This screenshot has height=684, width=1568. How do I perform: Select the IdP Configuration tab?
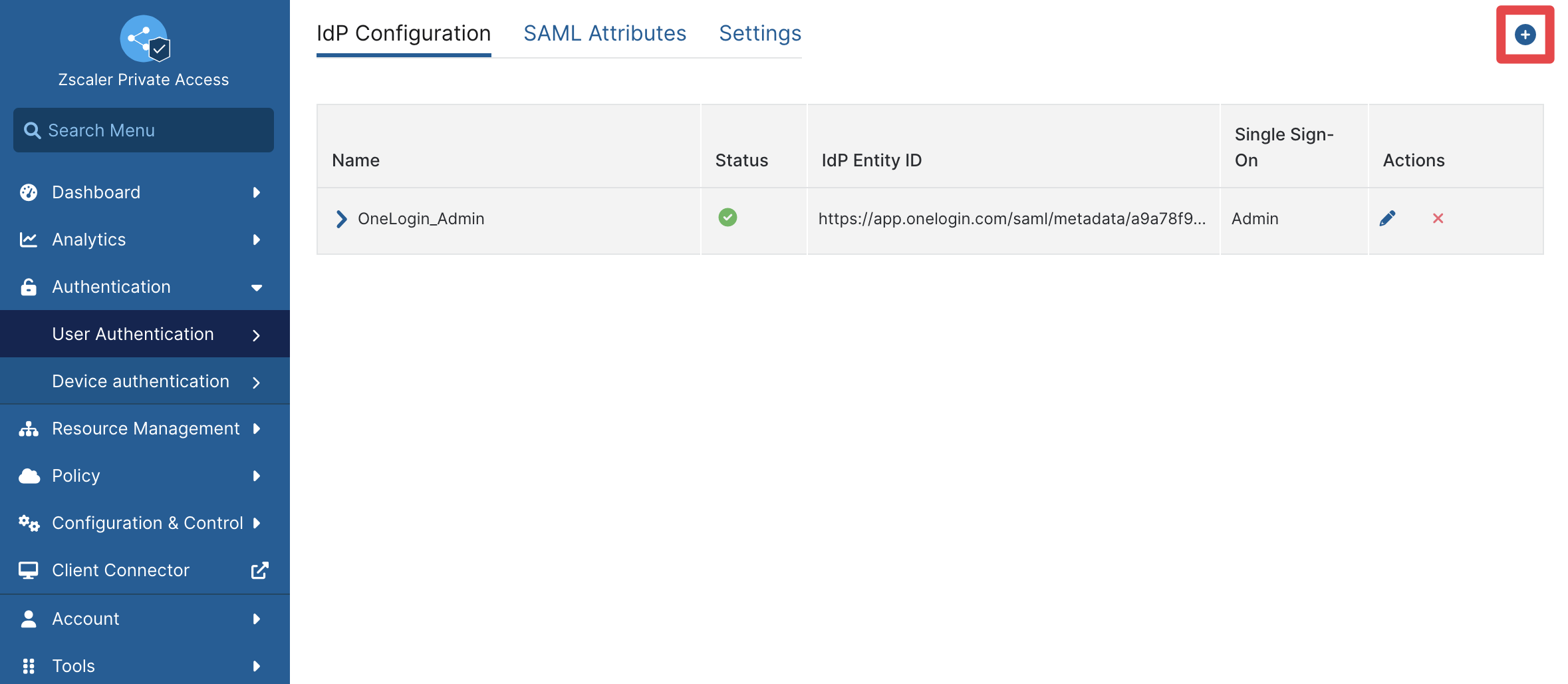[404, 33]
